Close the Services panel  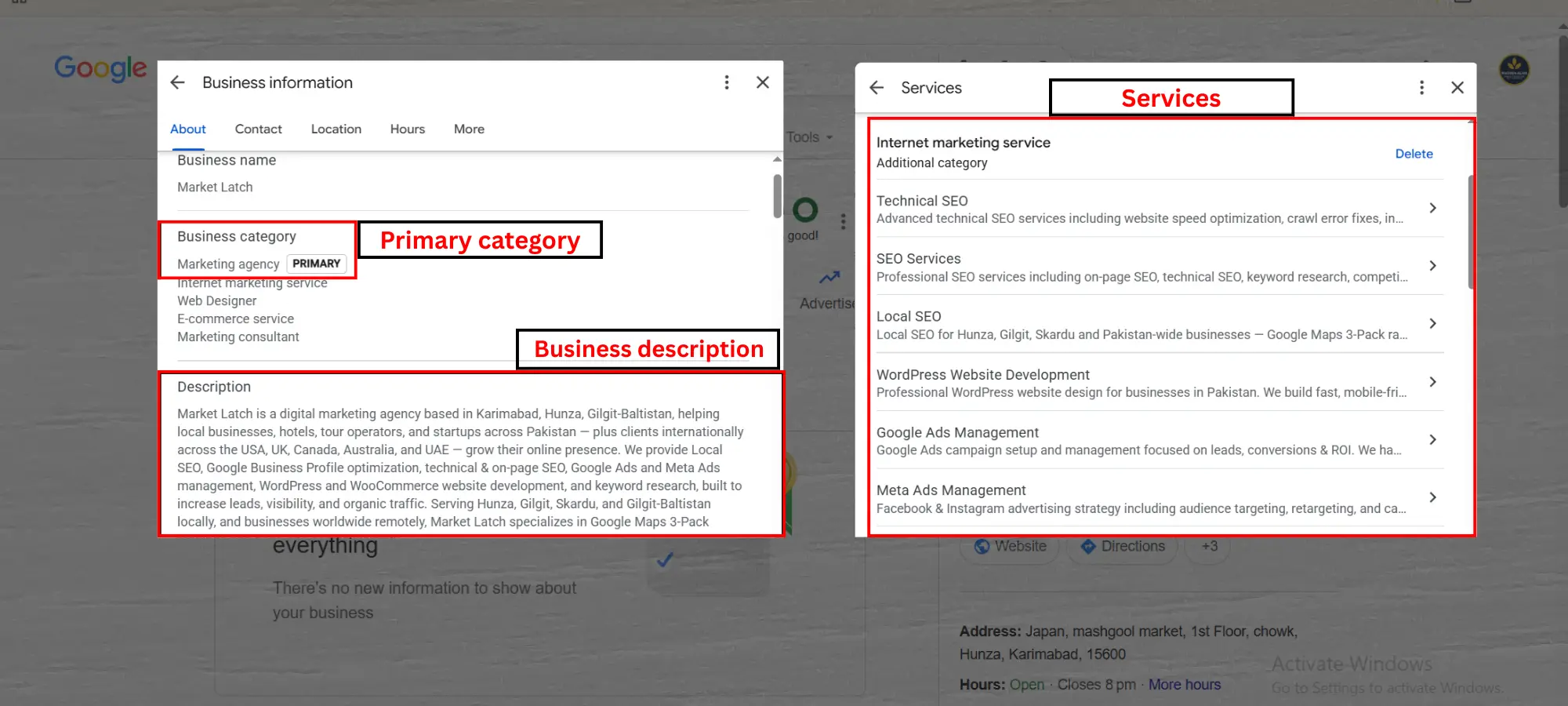tap(1457, 88)
